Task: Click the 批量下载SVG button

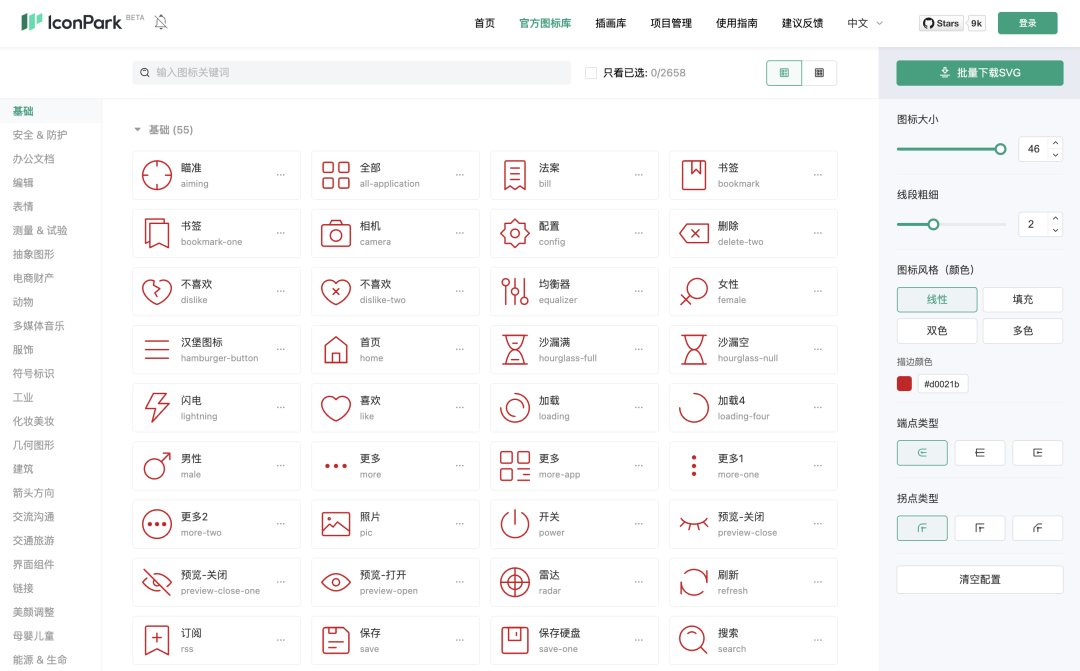Action: click(979, 73)
